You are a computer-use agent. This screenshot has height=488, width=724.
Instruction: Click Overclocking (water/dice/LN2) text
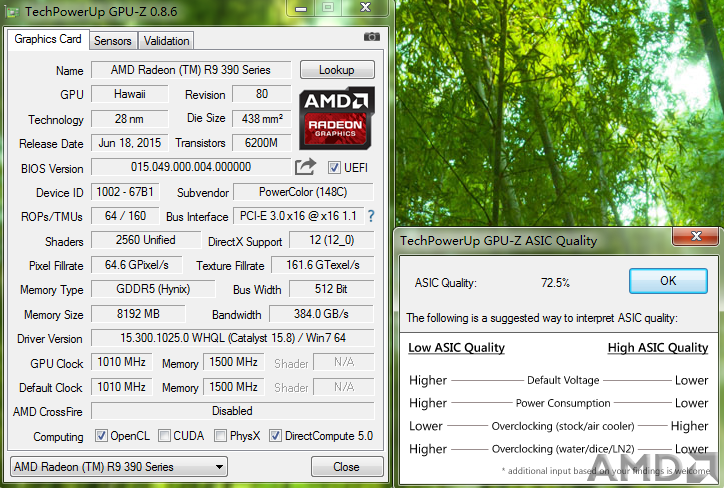tap(563, 449)
